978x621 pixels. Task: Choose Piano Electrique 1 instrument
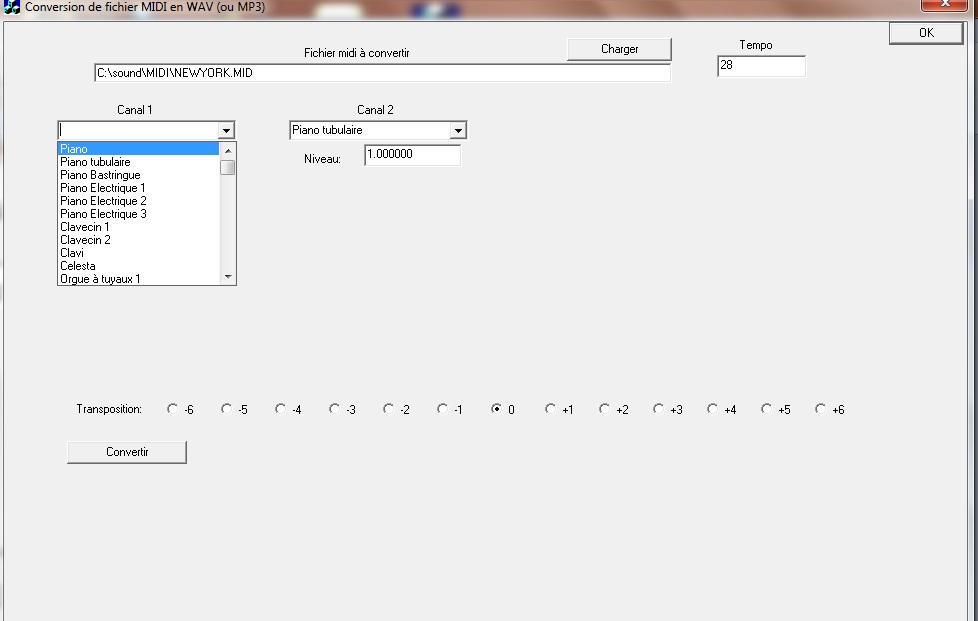[138, 188]
